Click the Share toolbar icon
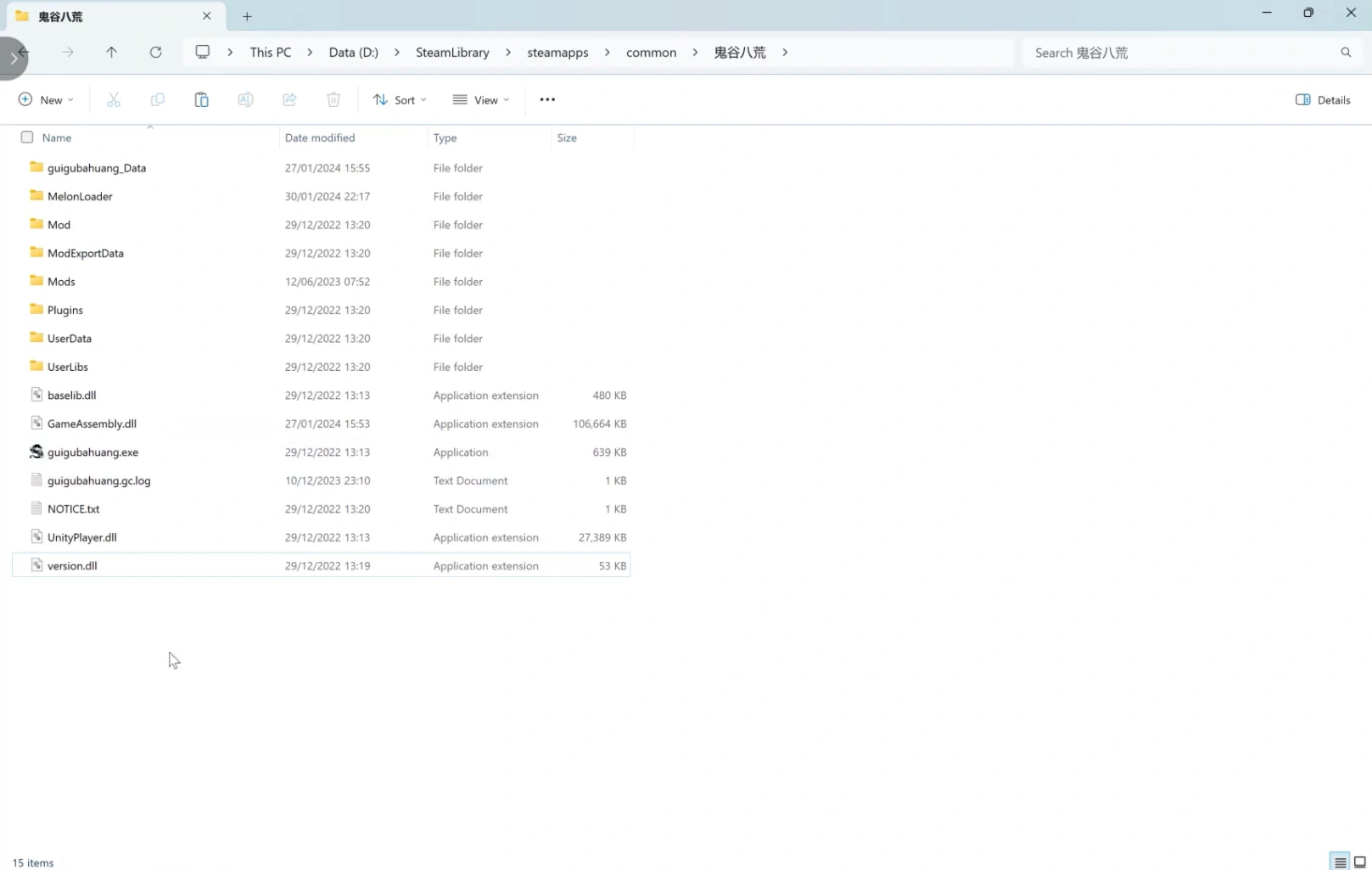Screen dimensions: 1372x870 click(x=289, y=100)
